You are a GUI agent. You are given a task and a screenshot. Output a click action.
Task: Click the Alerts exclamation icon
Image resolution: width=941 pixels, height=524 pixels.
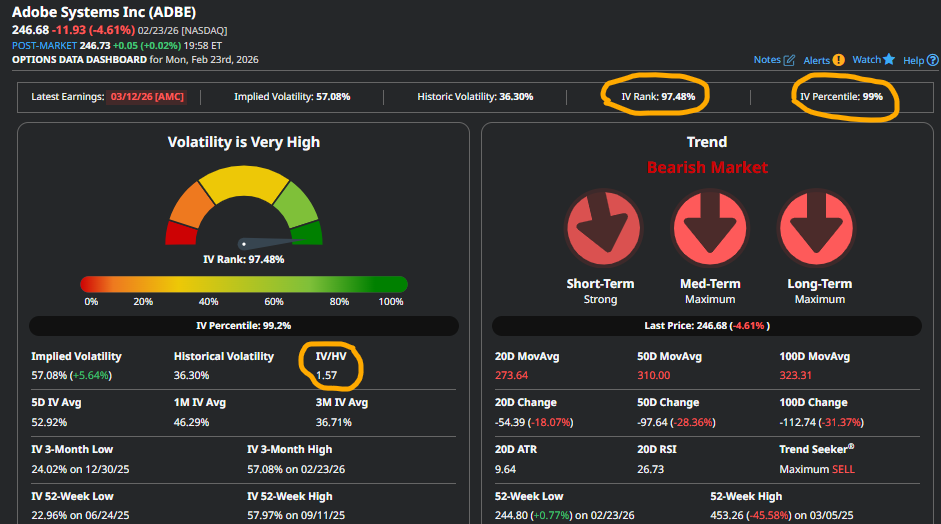point(838,60)
